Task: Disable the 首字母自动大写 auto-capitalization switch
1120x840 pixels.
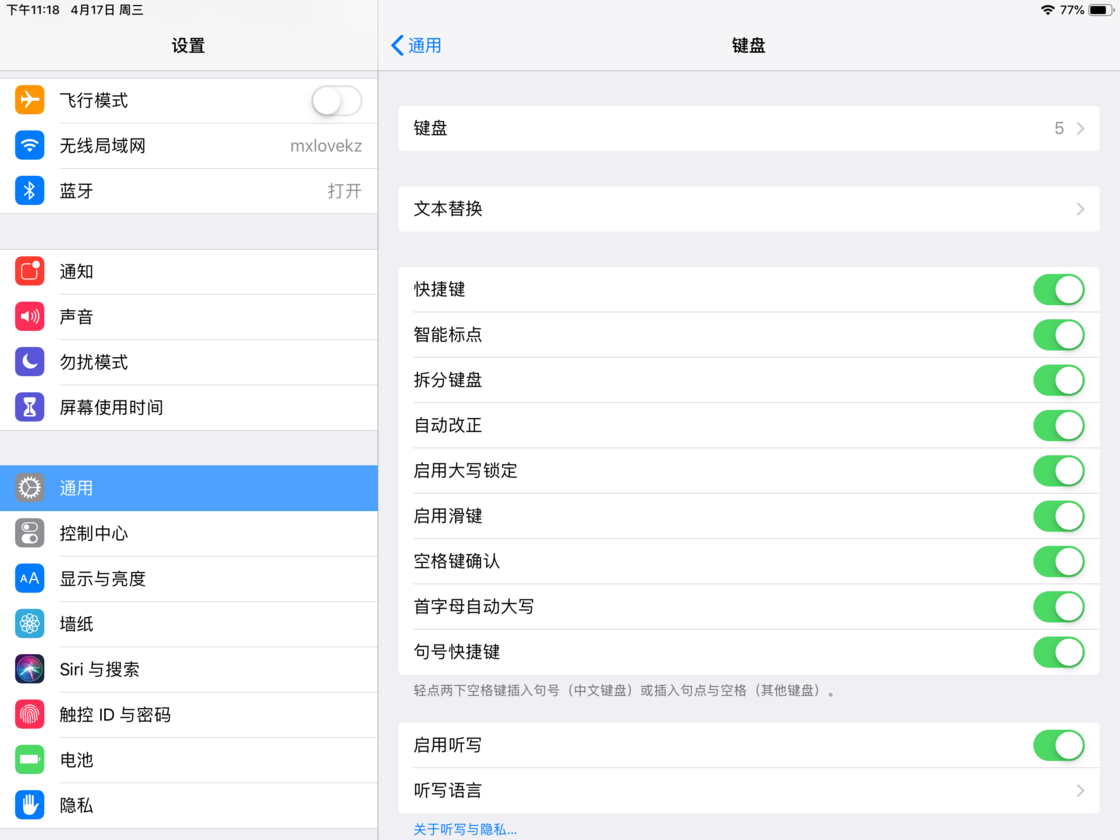Action: click(x=1059, y=606)
